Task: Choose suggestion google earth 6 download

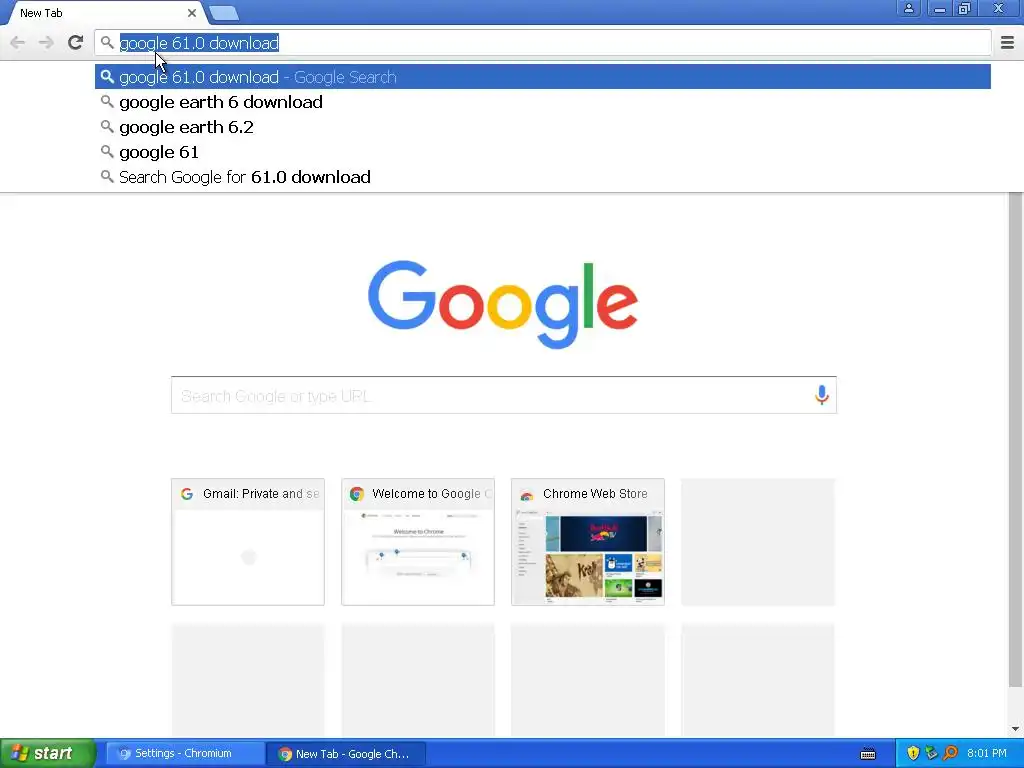Action: [x=543, y=102]
